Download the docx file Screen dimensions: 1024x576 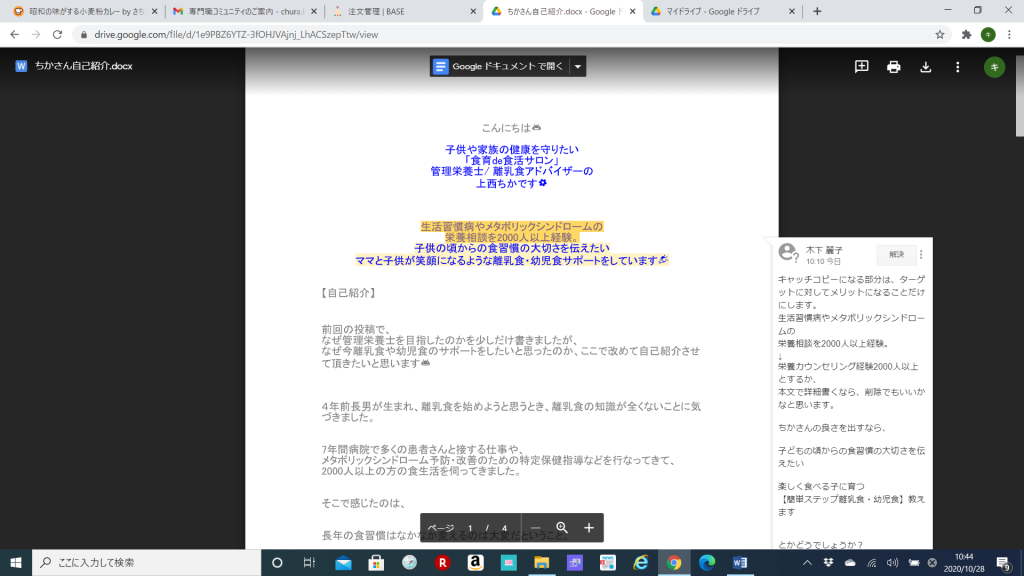pyautogui.click(x=925, y=67)
